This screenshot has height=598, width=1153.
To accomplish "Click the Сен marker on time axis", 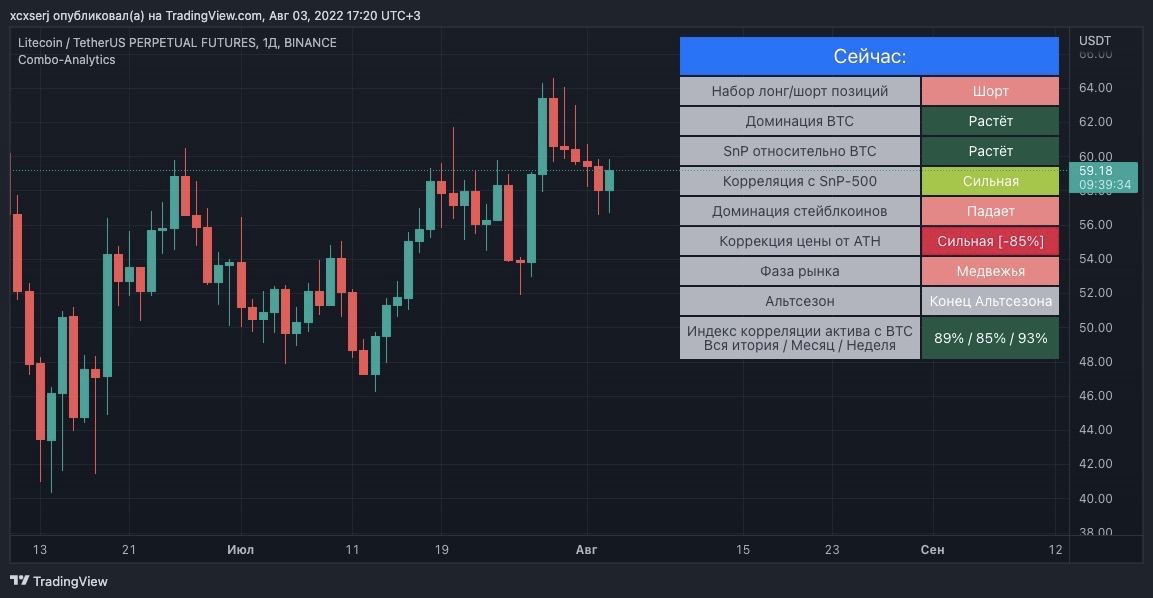I will tap(932, 549).
